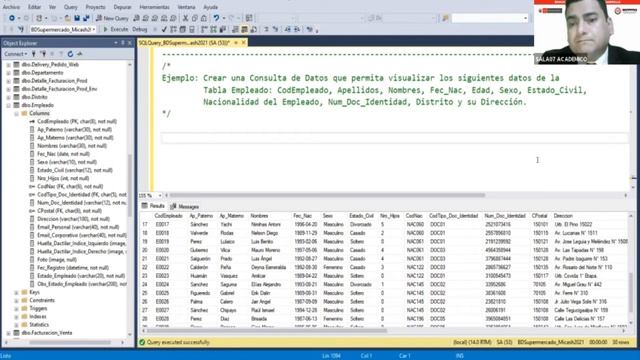Toggle Include Actual Execution Plan icon

pyautogui.click(x=204, y=29)
